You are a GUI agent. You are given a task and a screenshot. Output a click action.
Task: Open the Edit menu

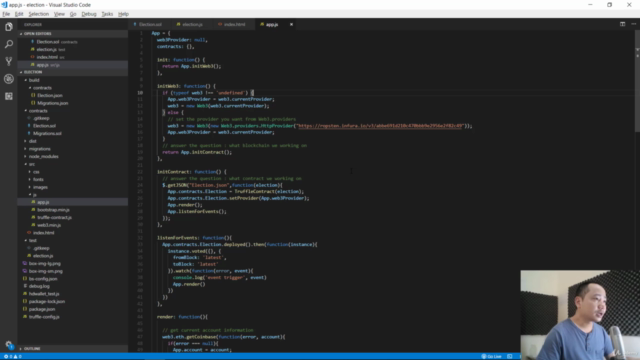(19, 14)
